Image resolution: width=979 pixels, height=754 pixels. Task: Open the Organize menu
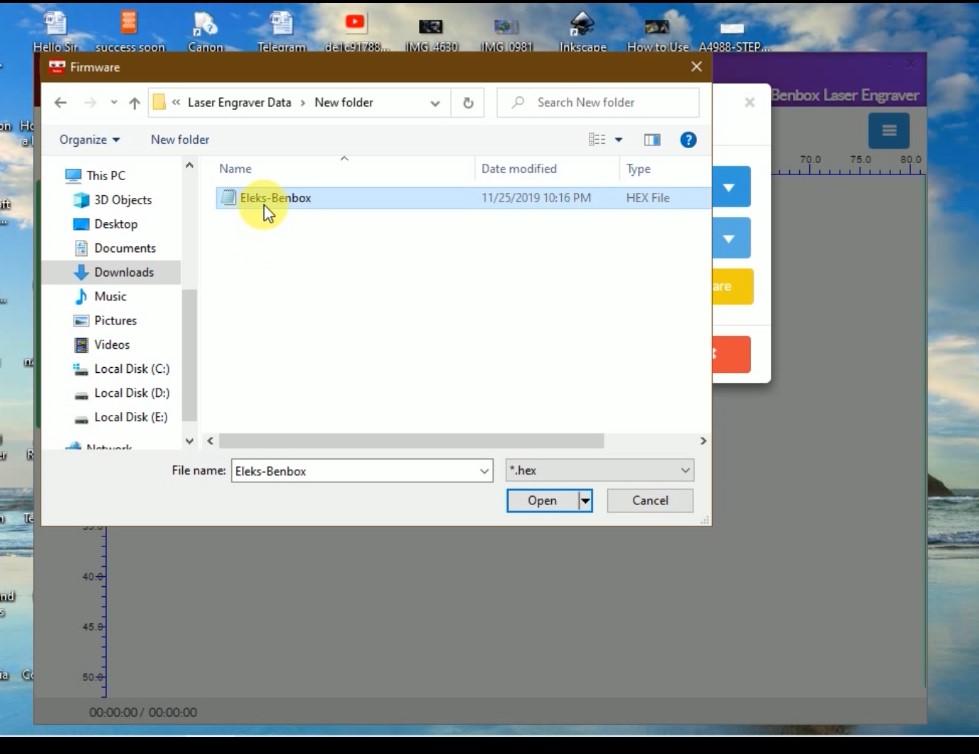pyautogui.click(x=89, y=140)
